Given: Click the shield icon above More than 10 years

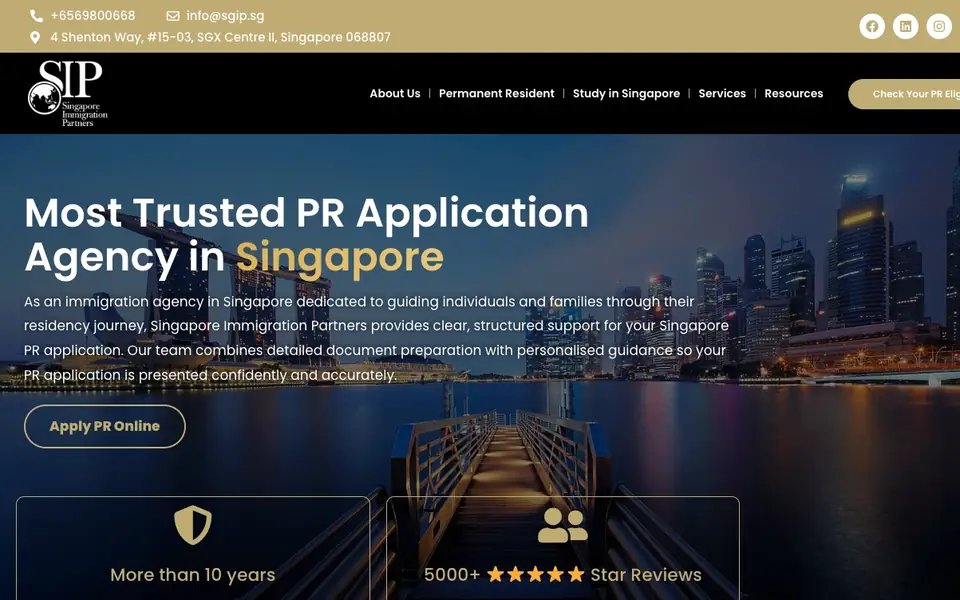Looking at the screenshot, I should pos(193,525).
